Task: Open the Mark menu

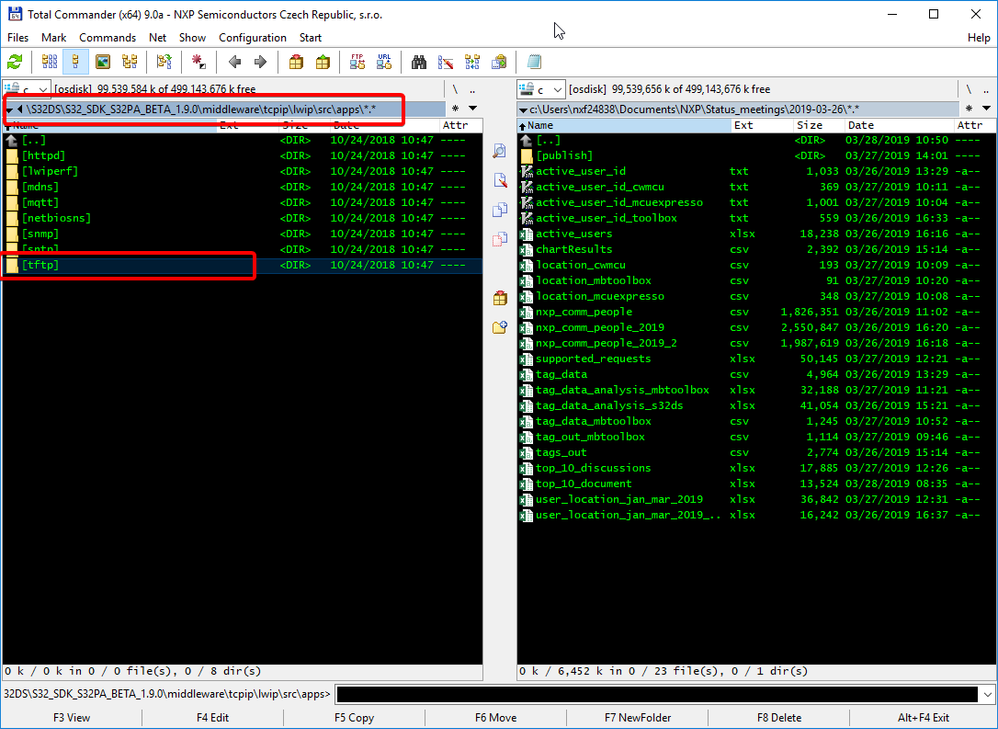Action: (53, 38)
